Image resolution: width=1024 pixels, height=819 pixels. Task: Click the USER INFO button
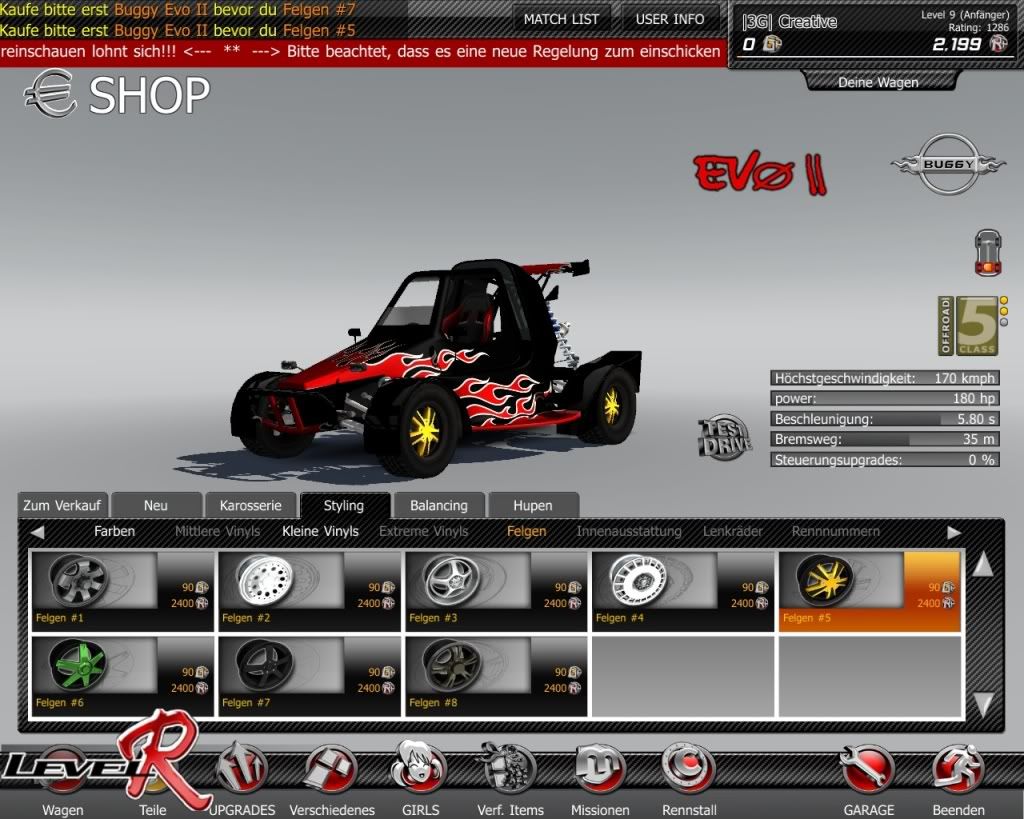coord(669,19)
